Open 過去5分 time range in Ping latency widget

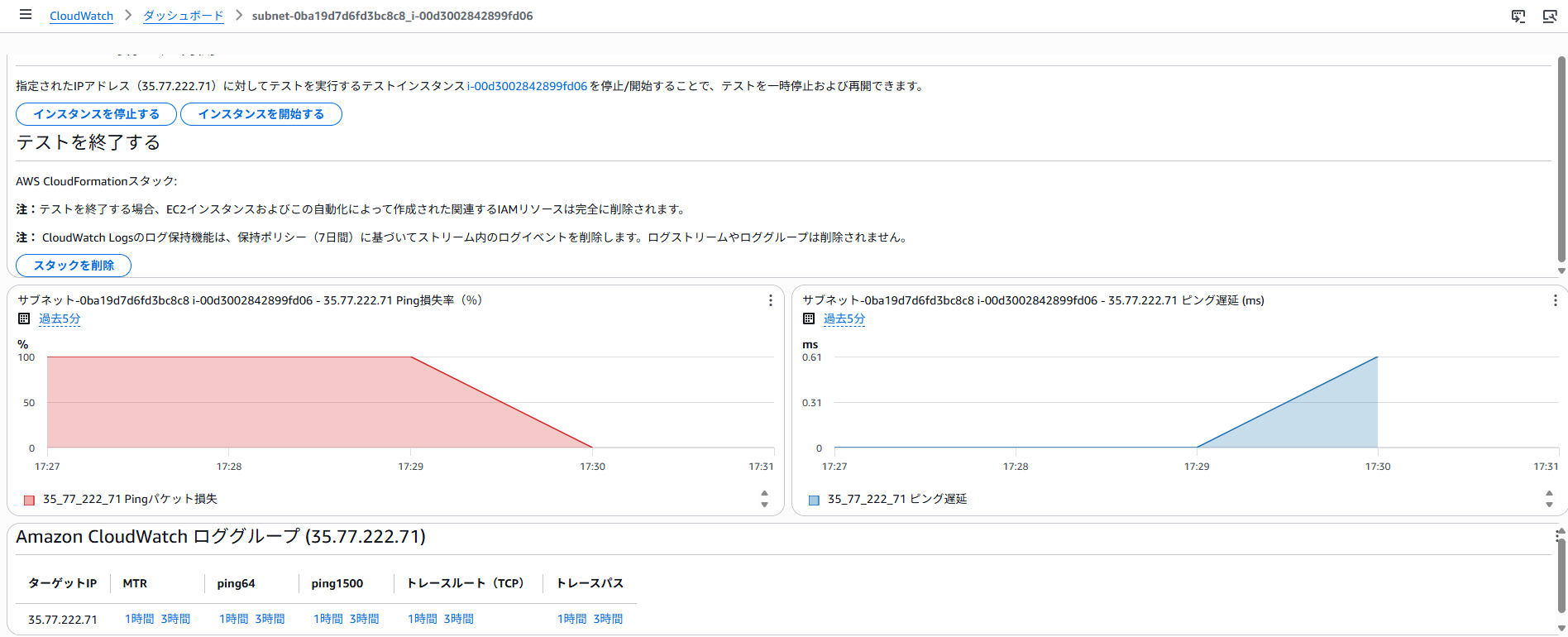click(844, 318)
